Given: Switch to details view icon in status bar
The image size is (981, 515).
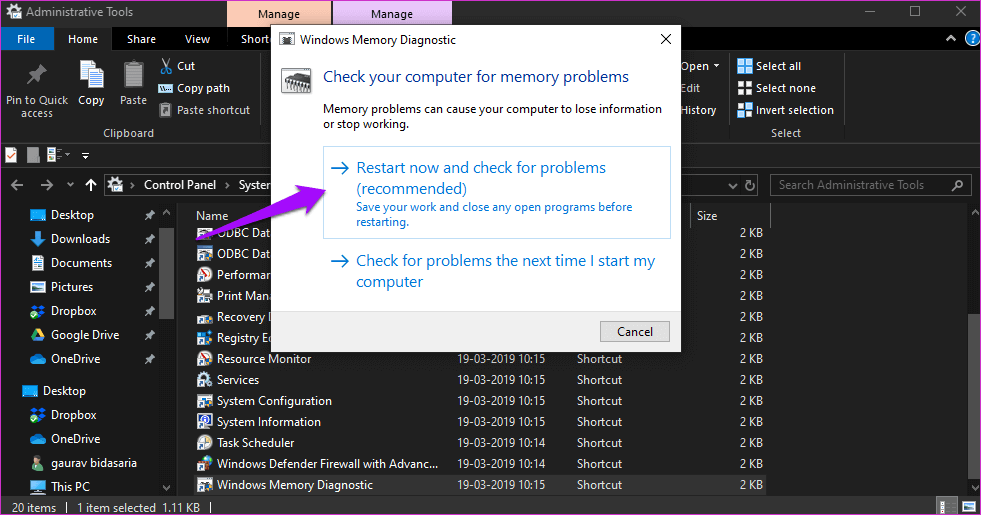Looking at the screenshot, I should pos(948,507).
